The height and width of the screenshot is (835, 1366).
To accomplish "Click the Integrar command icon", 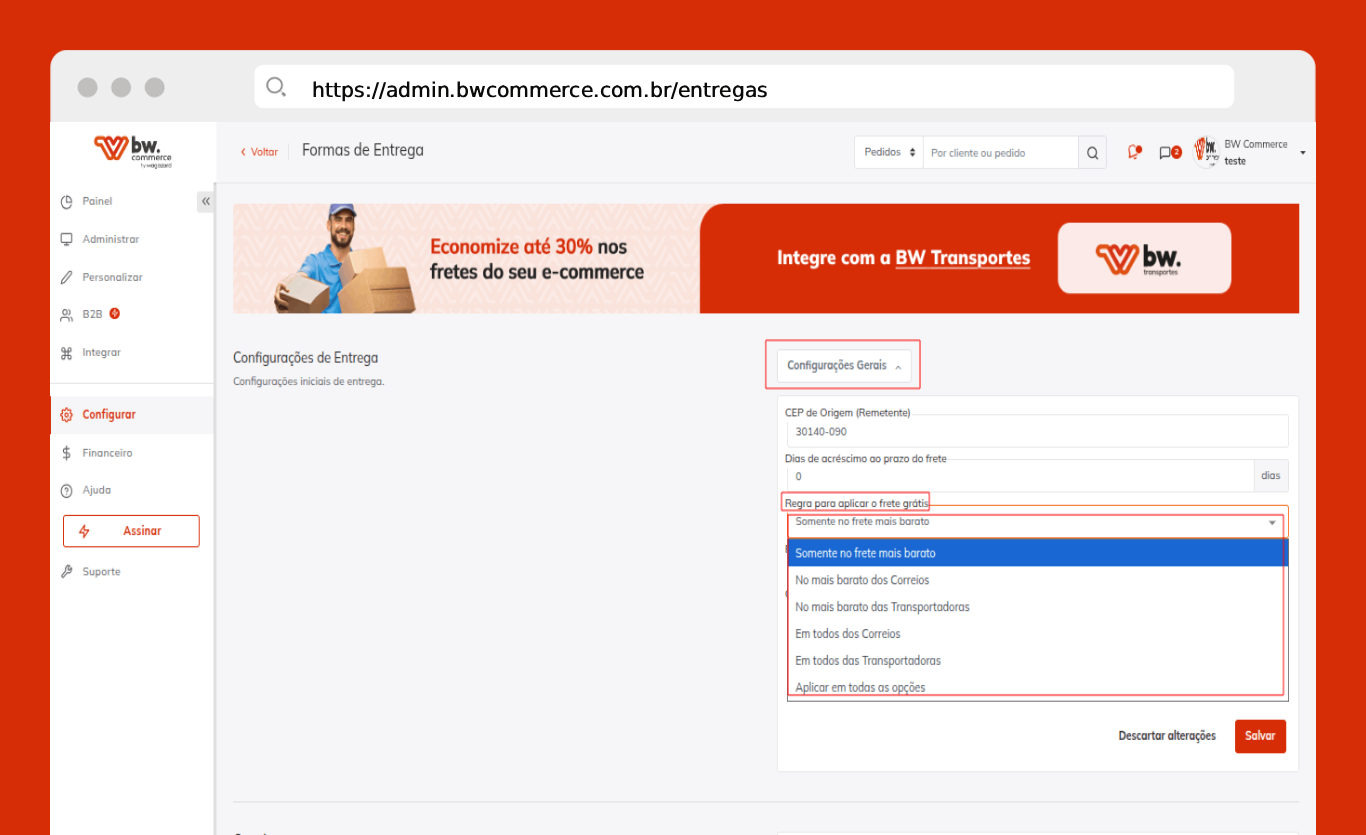I will 67,353.
